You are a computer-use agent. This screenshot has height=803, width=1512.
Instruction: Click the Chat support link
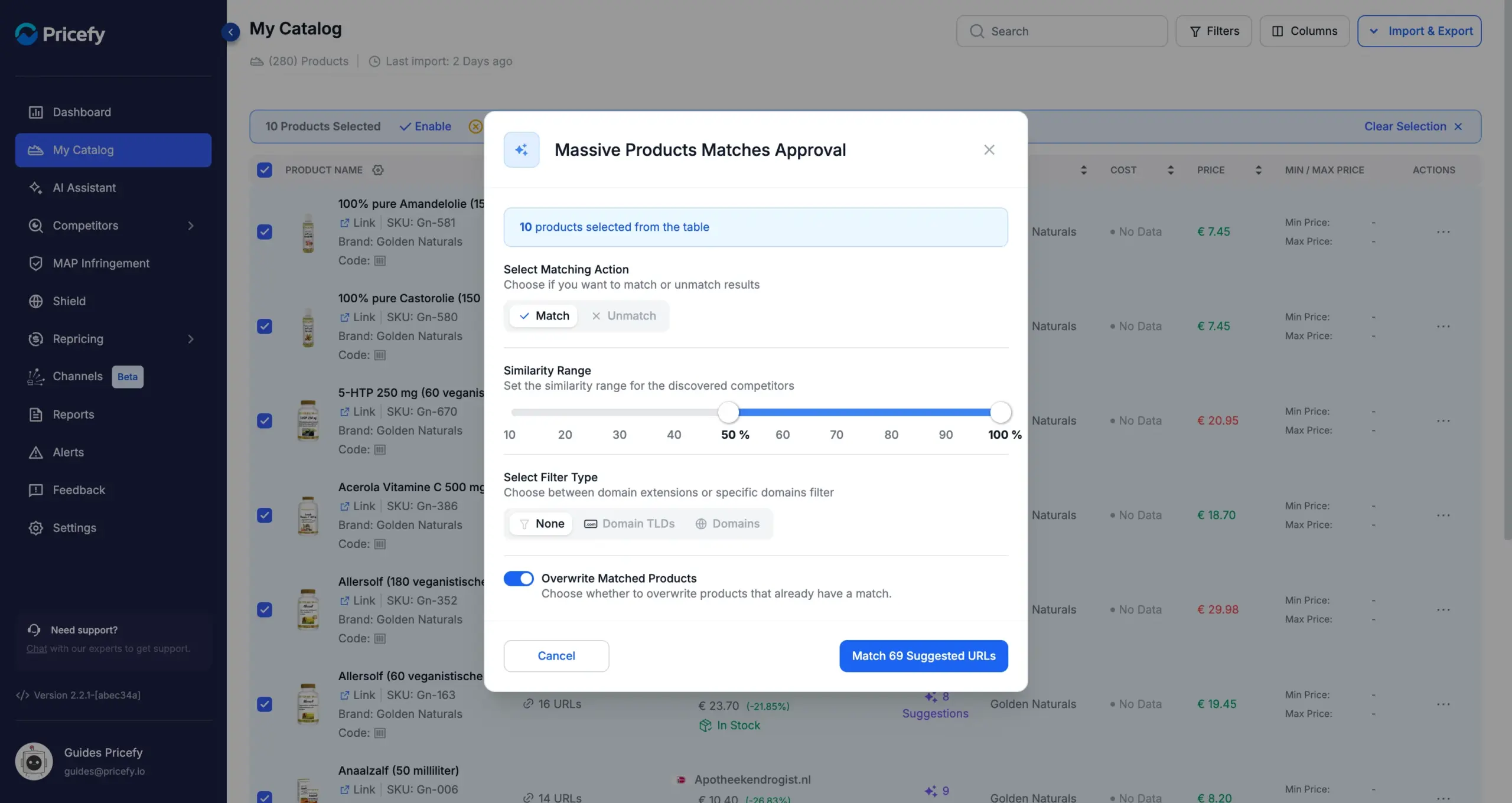37,648
